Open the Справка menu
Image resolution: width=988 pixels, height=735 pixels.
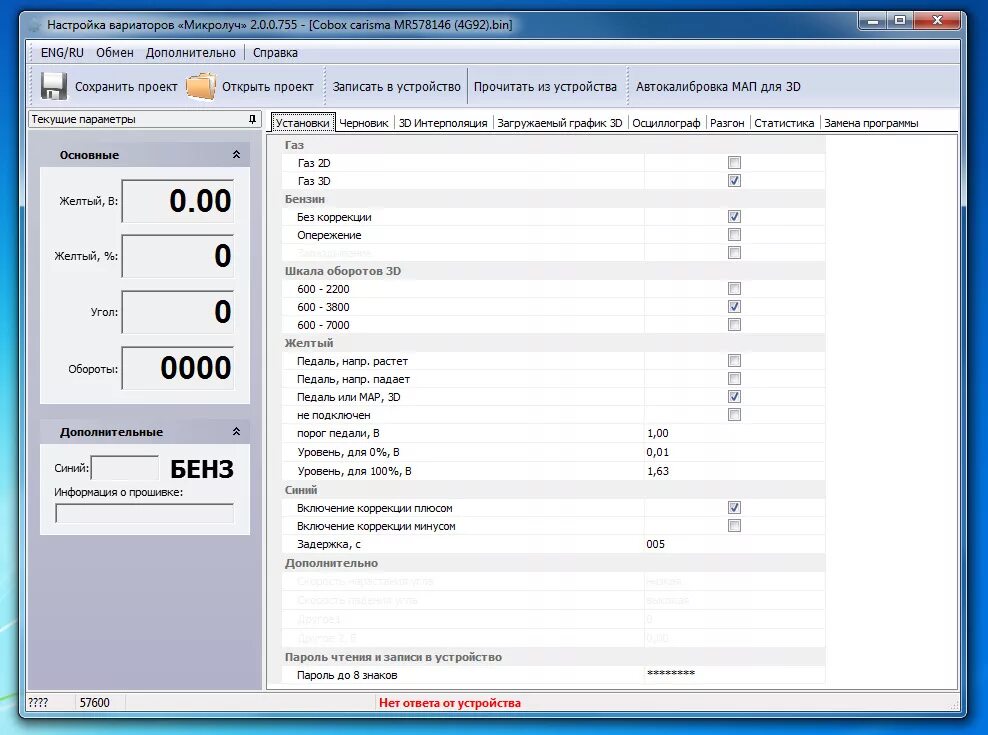[275, 53]
